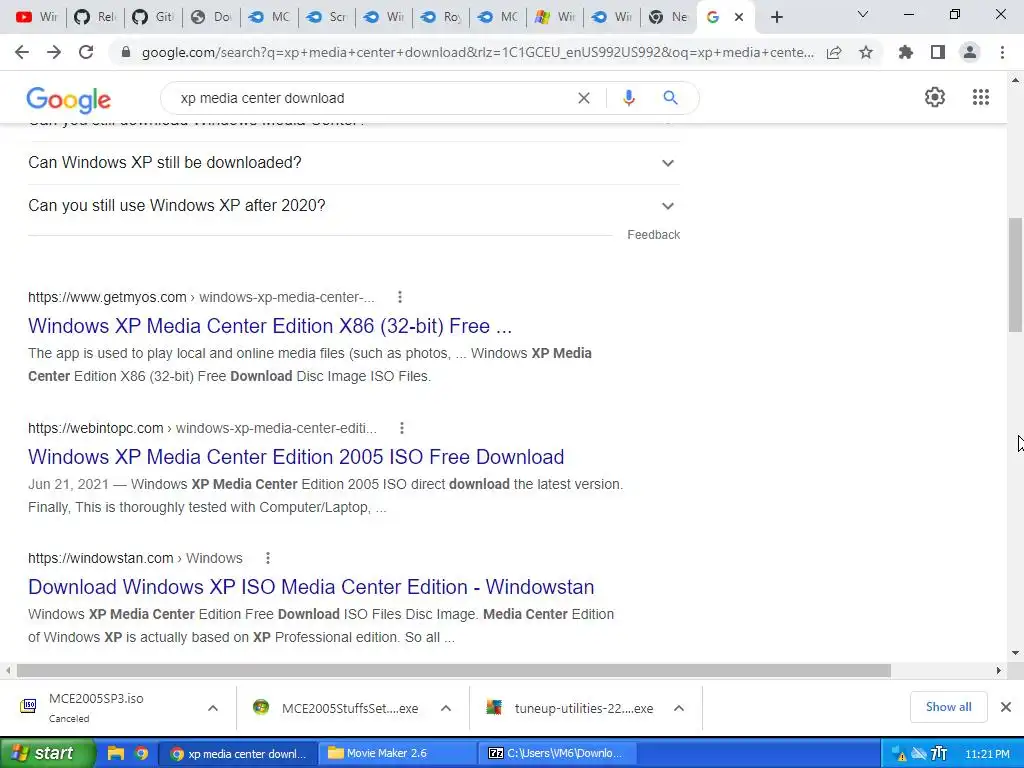Open the Chrome side panel

(938, 52)
